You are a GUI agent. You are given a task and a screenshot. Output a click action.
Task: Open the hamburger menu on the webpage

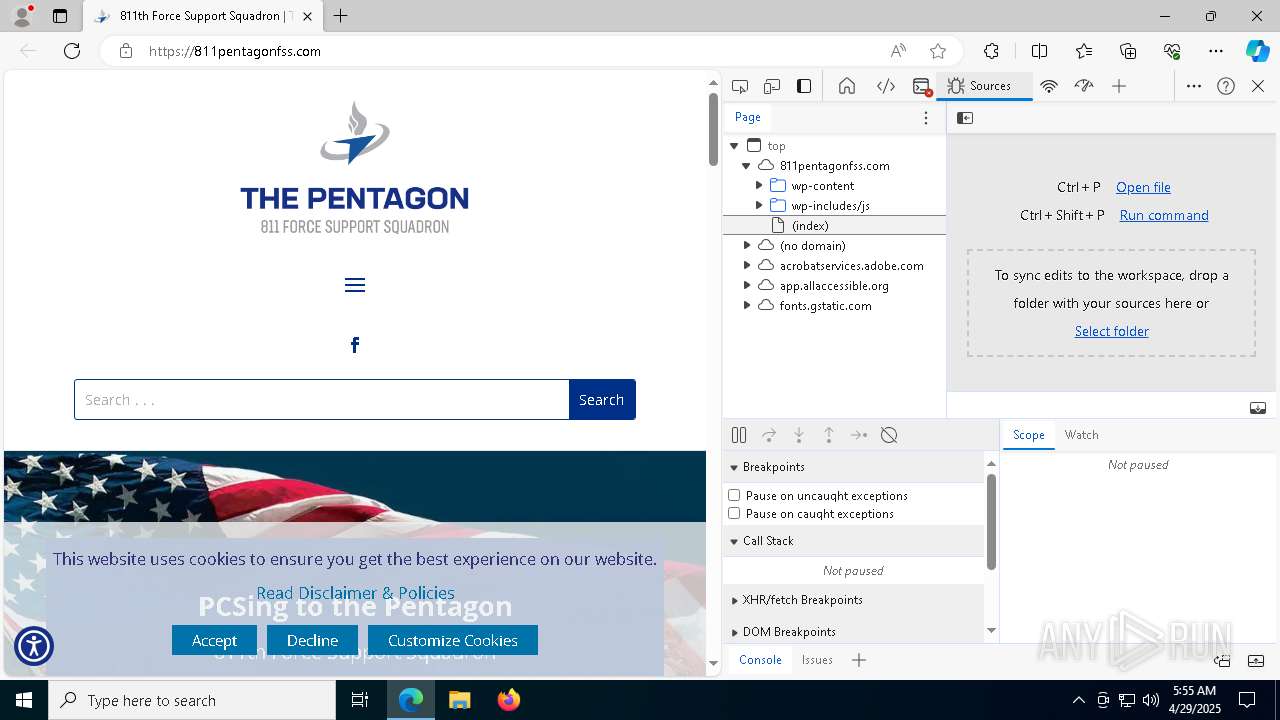click(x=355, y=286)
